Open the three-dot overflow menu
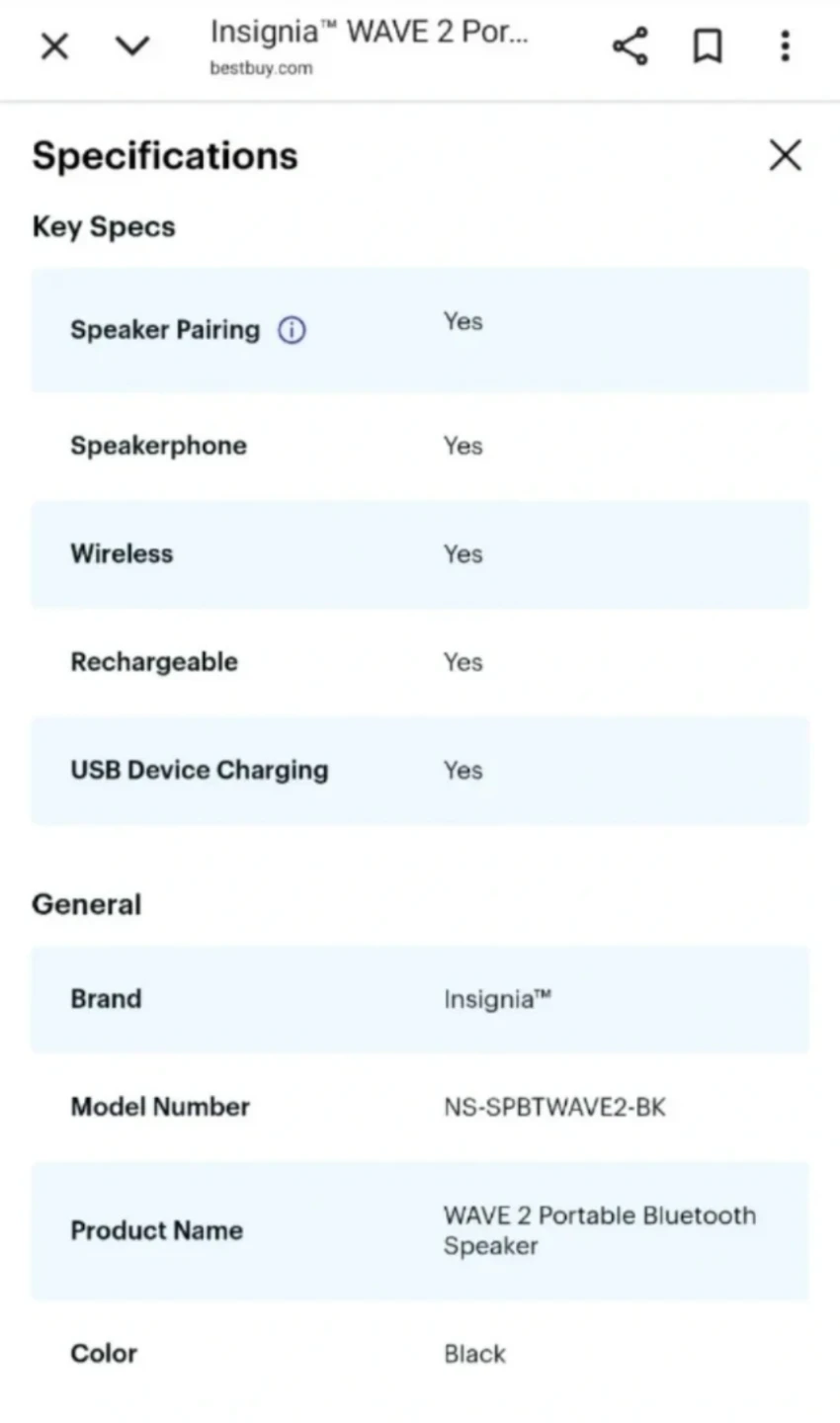Screen dimensions: 840x1423 785,45
